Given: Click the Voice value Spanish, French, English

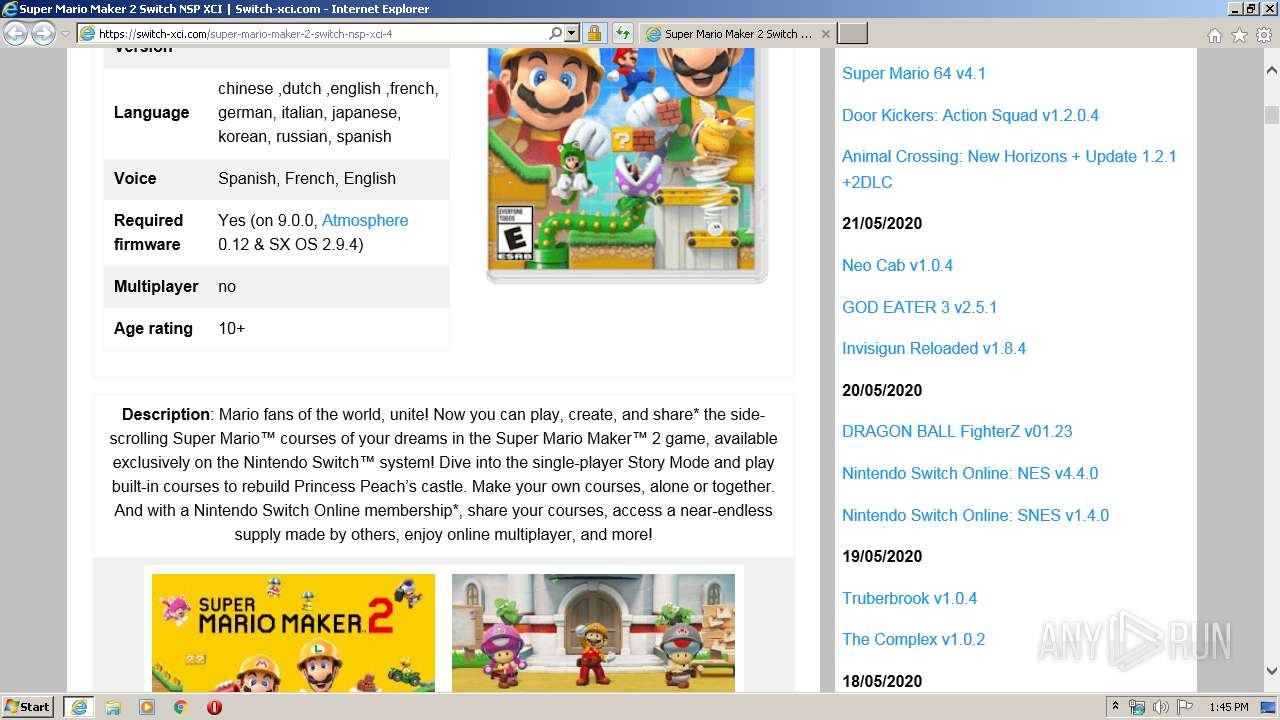Looking at the screenshot, I should pyautogui.click(x=307, y=178).
